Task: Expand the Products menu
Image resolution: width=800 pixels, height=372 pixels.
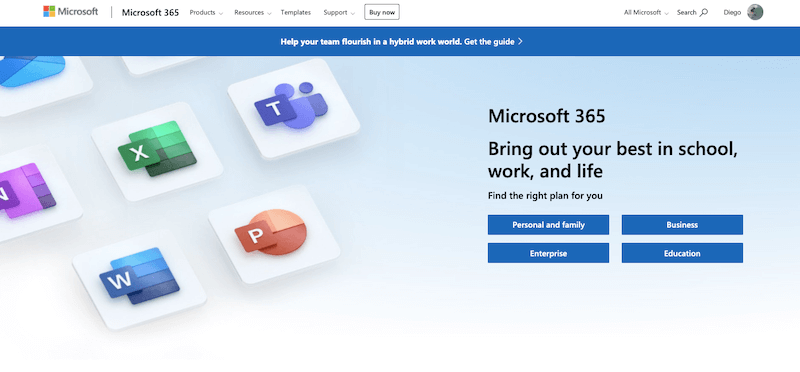Action: coord(206,12)
